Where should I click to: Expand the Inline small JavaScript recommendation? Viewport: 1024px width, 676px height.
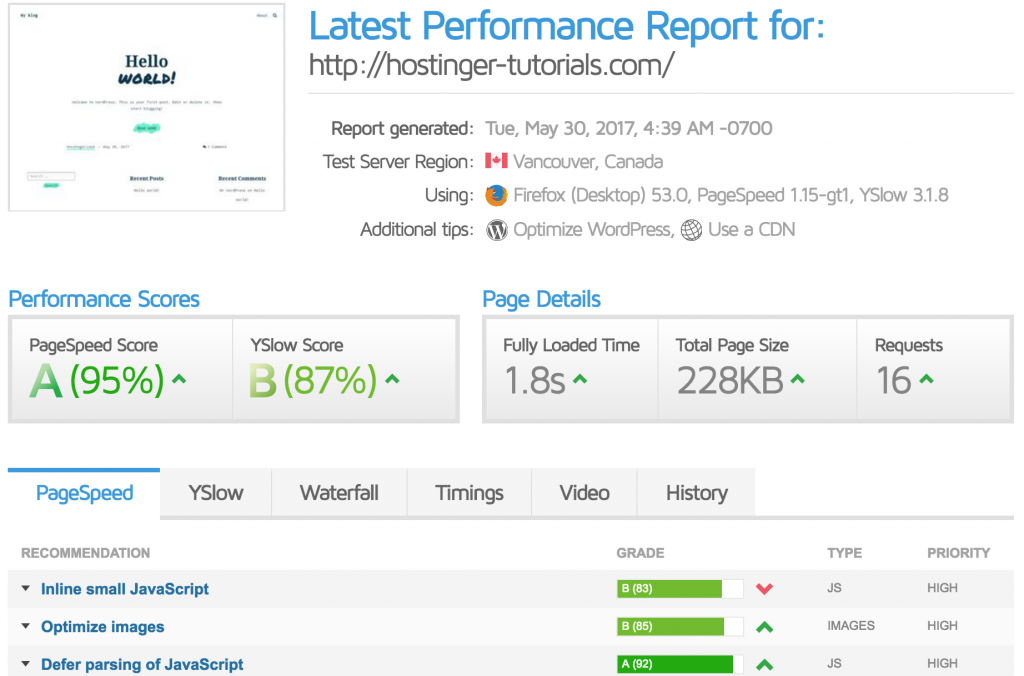(25, 588)
